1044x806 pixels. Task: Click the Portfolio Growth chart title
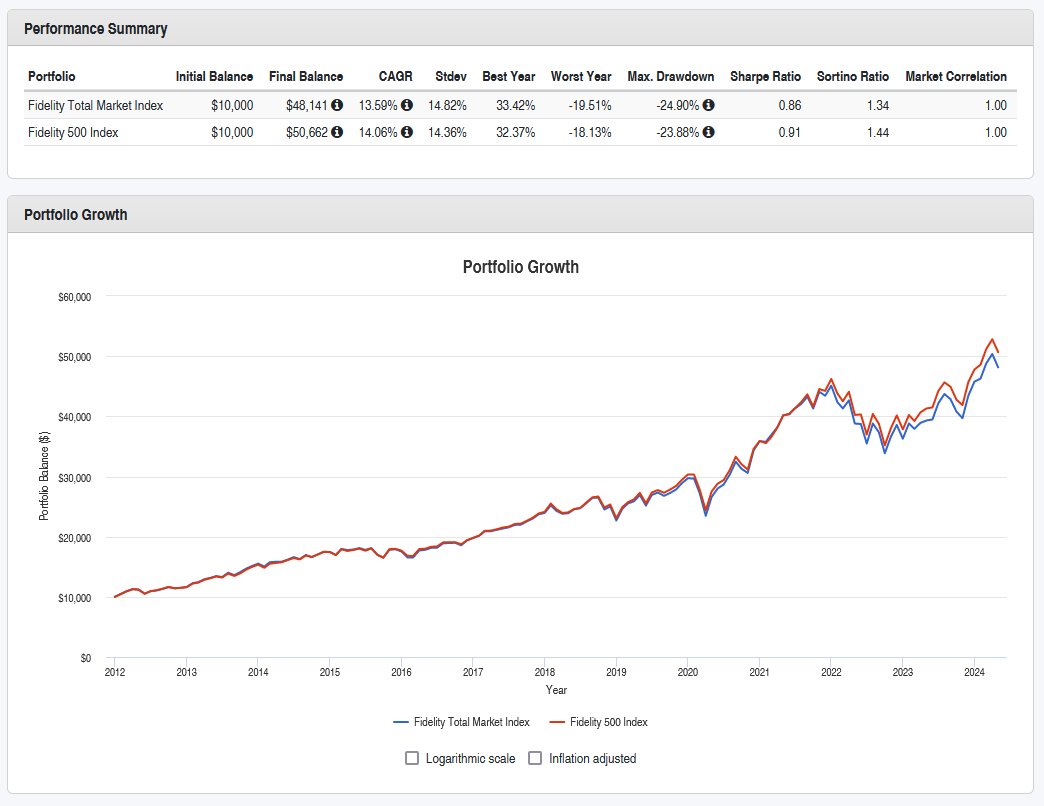[521, 267]
